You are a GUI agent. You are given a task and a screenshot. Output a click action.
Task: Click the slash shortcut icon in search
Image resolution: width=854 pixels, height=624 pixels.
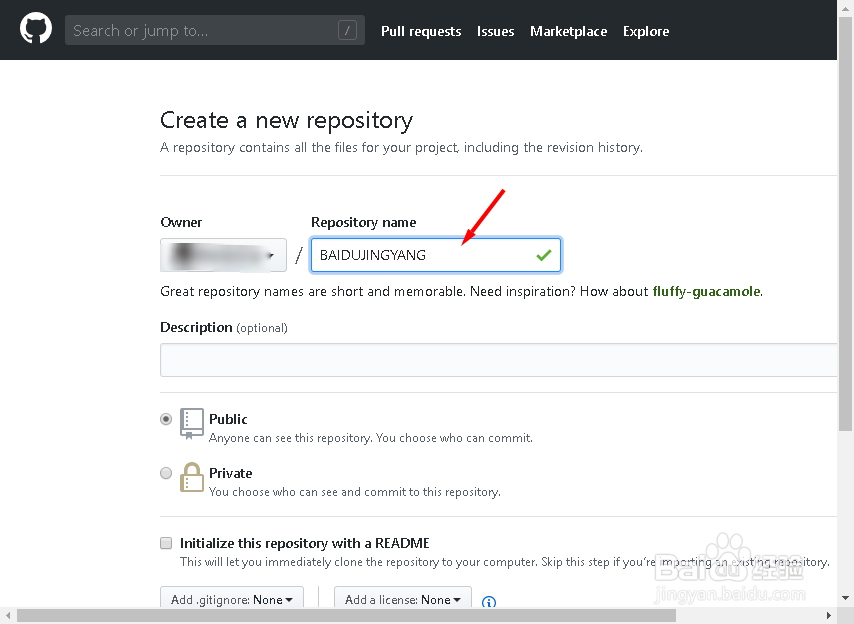point(347,31)
